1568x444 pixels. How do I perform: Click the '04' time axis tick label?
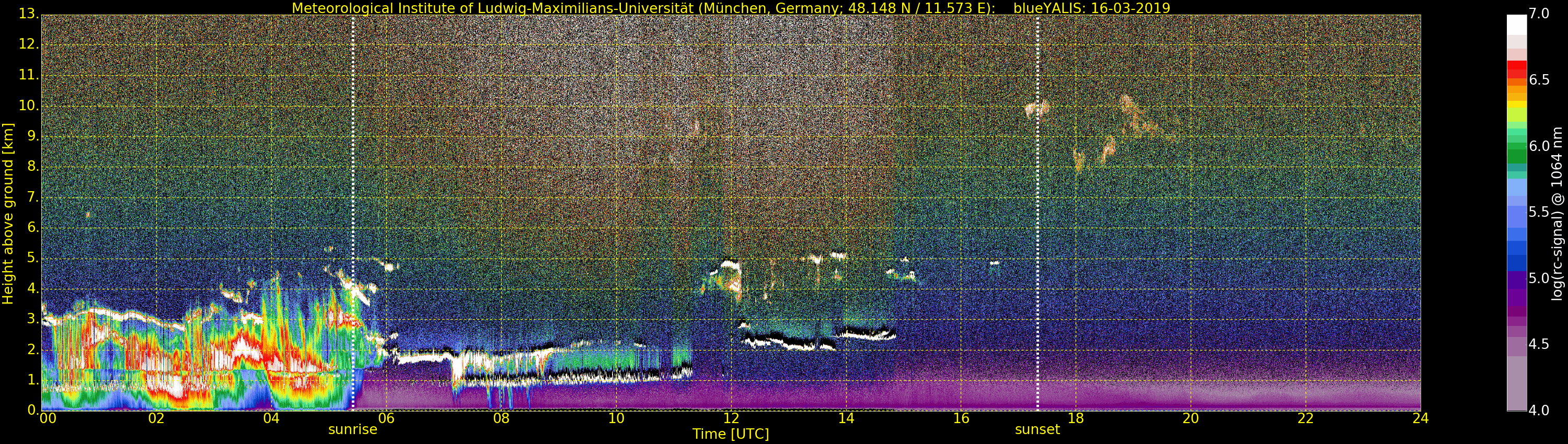(x=271, y=418)
